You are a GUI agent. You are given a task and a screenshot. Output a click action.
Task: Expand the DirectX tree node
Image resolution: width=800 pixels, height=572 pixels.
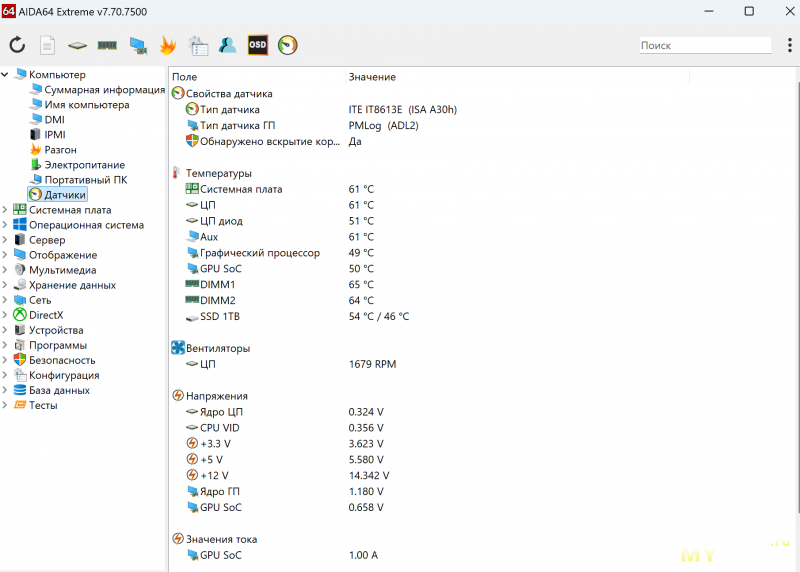(5, 315)
